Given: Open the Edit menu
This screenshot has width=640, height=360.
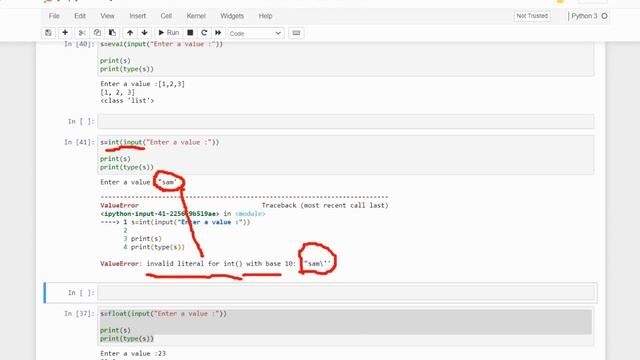Looking at the screenshot, I should pyautogui.click(x=80, y=16).
